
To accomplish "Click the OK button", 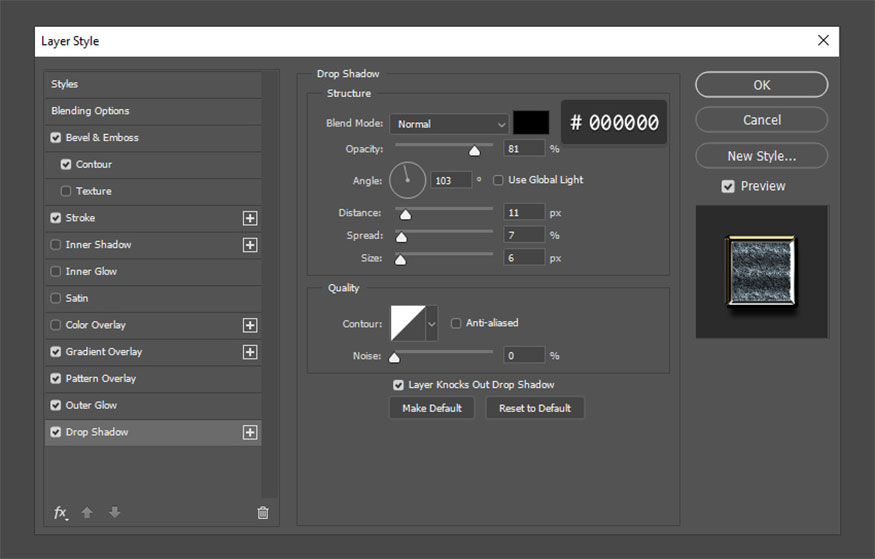I will coord(762,85).
